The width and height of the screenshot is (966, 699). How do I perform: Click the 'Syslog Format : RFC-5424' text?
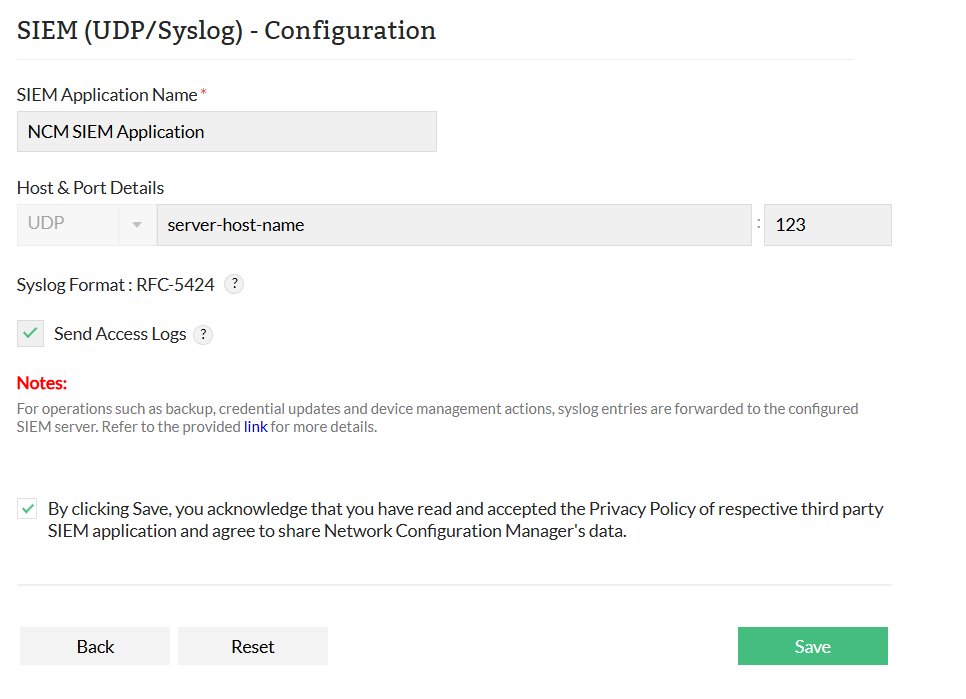(x=115, y=285)
